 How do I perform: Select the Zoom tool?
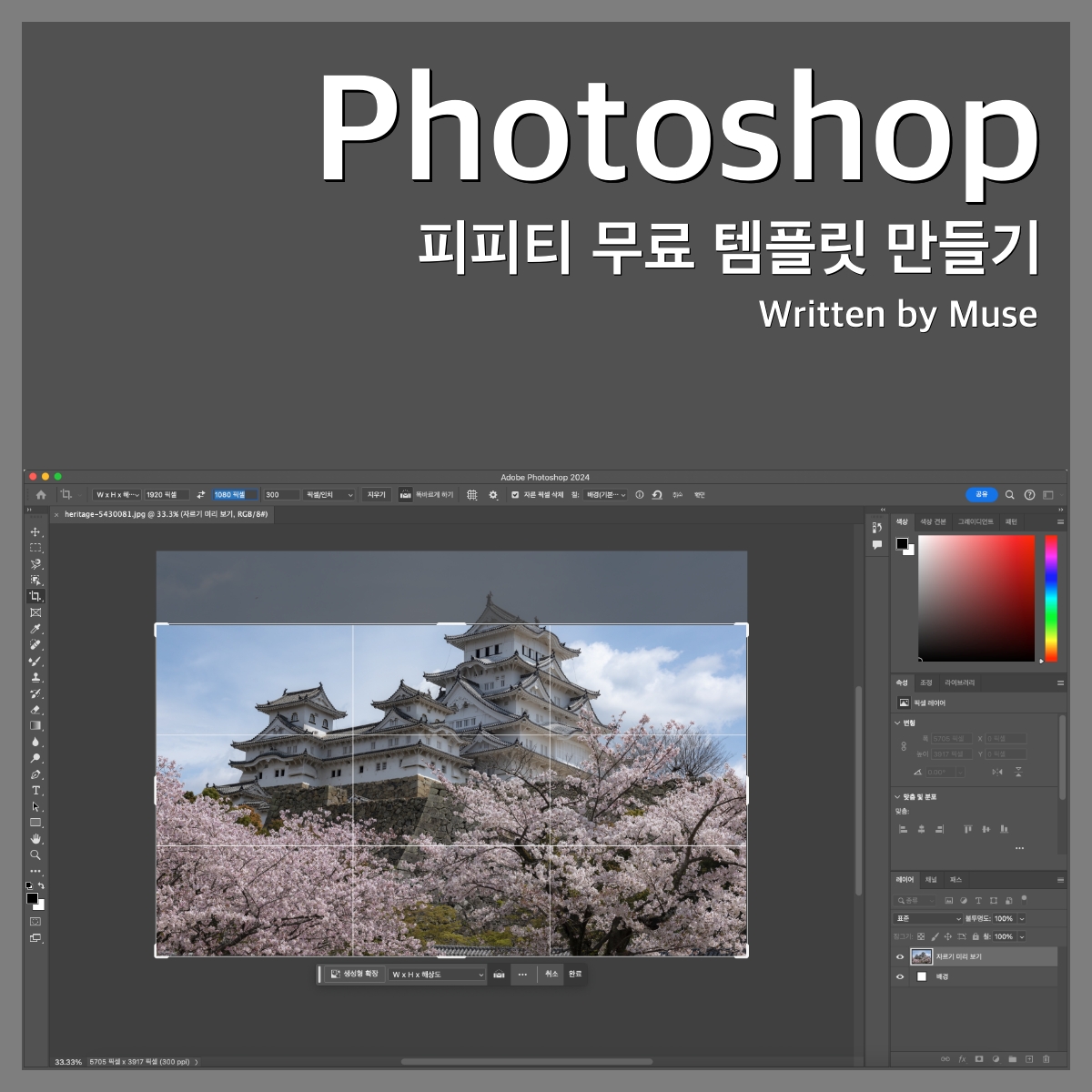click(x=35, y=855)
